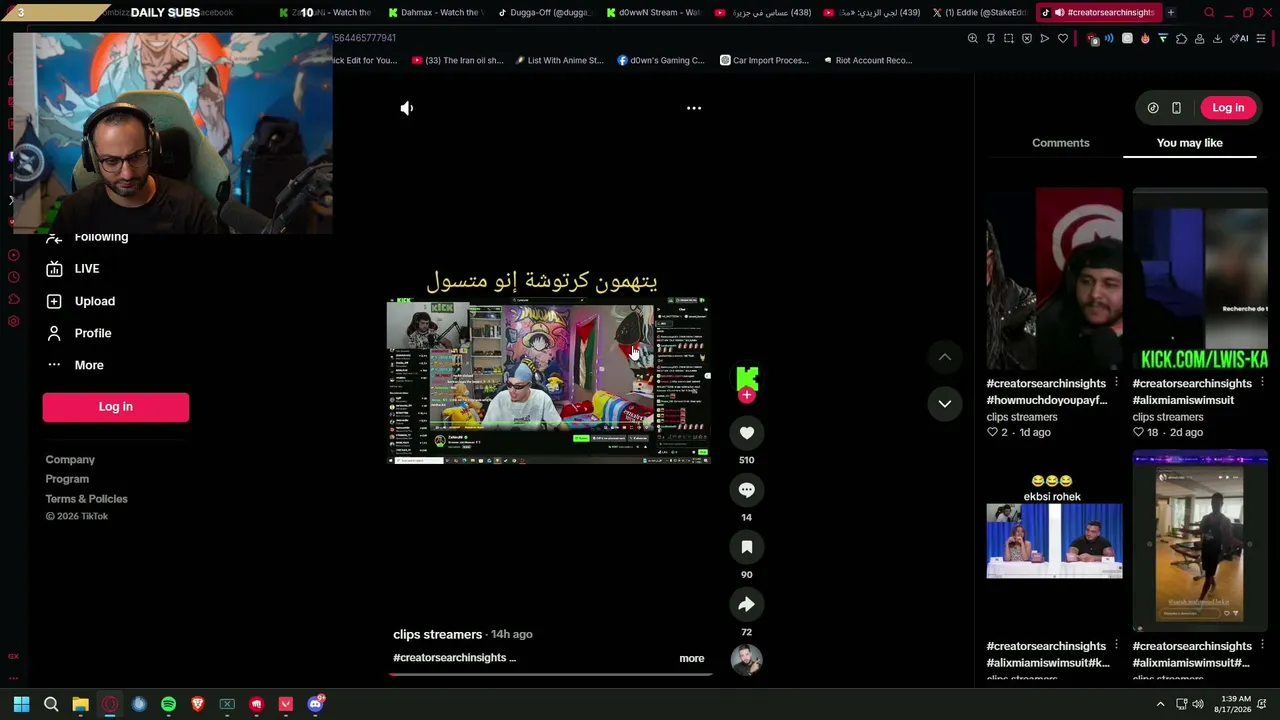Mute the TikTok video with the speaker icon
This screenshot has width=1280, height=720.
(x=407, y=108)
